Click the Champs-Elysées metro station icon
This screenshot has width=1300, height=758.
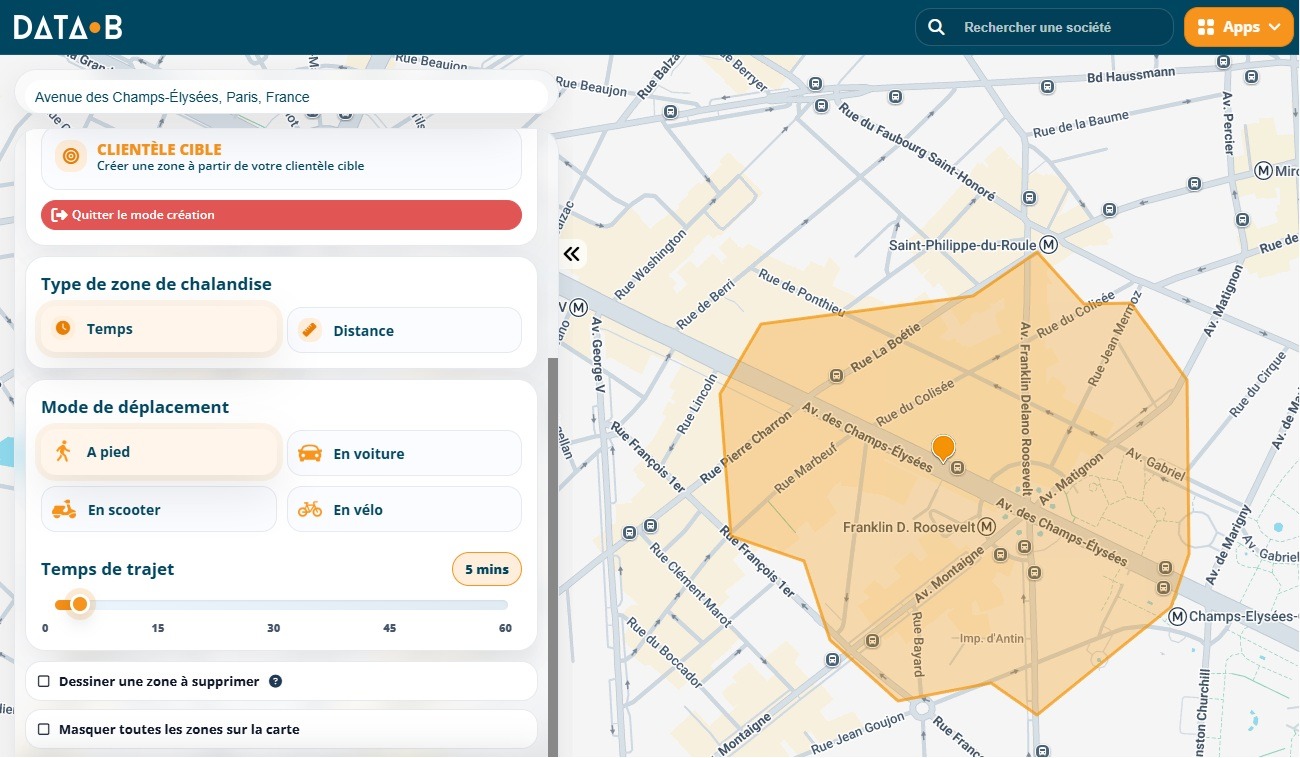pos(1177,616)
